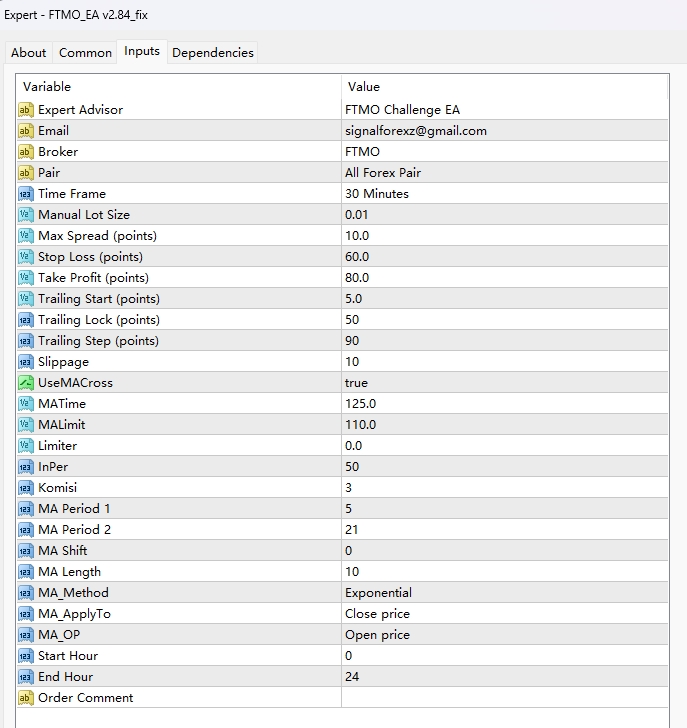Click the double icon next to MALimit
The width and height of the screenshot is (687, 728).
click(x=26, y=425)
